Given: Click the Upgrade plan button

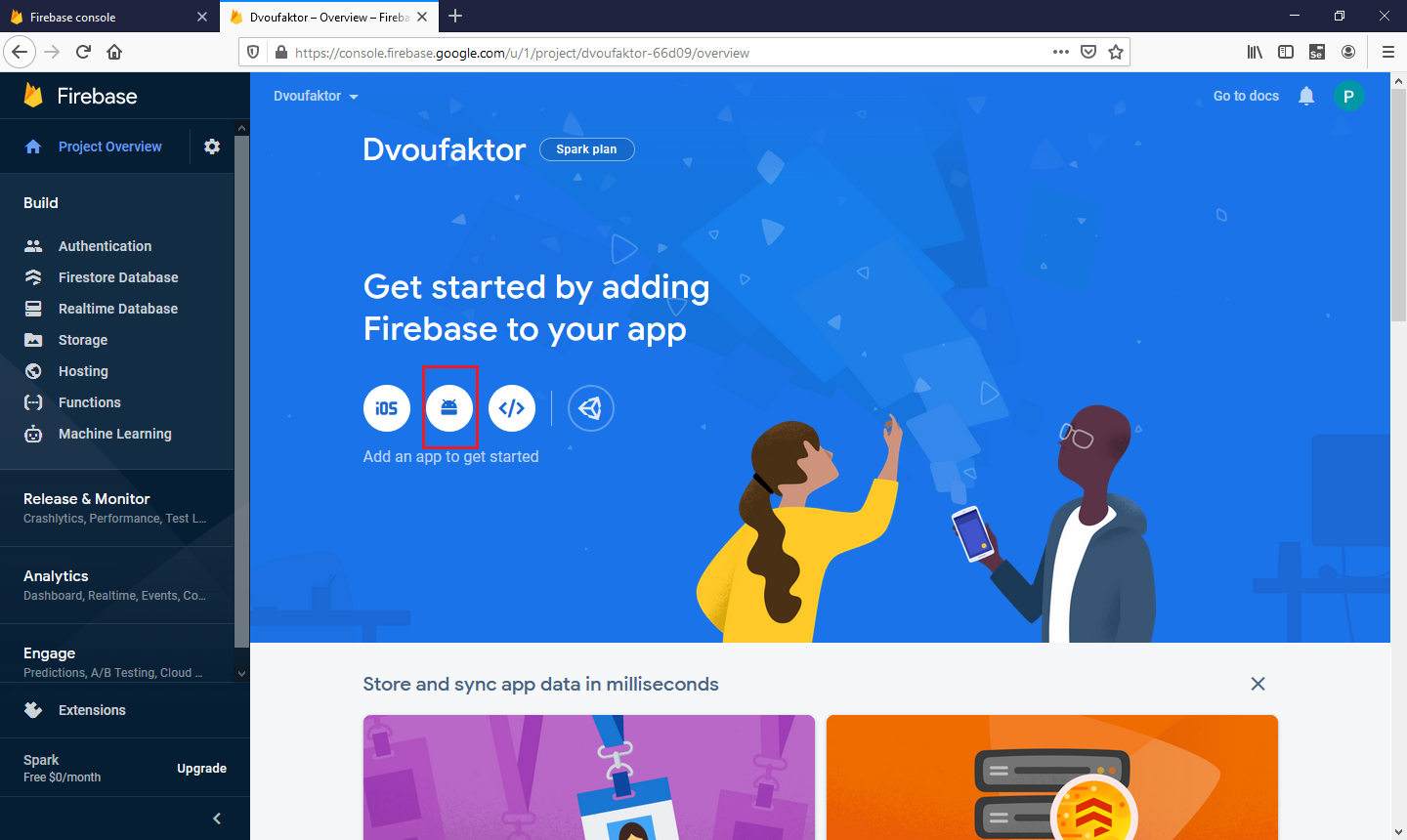Looking at the screenshot, I should [x=201, y=769].
